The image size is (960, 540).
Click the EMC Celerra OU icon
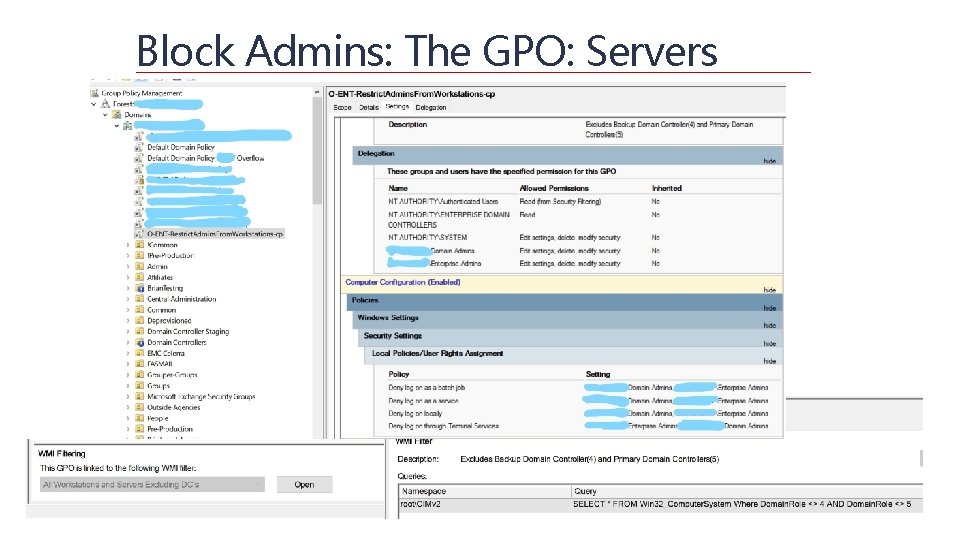click(x=140, y=353)
